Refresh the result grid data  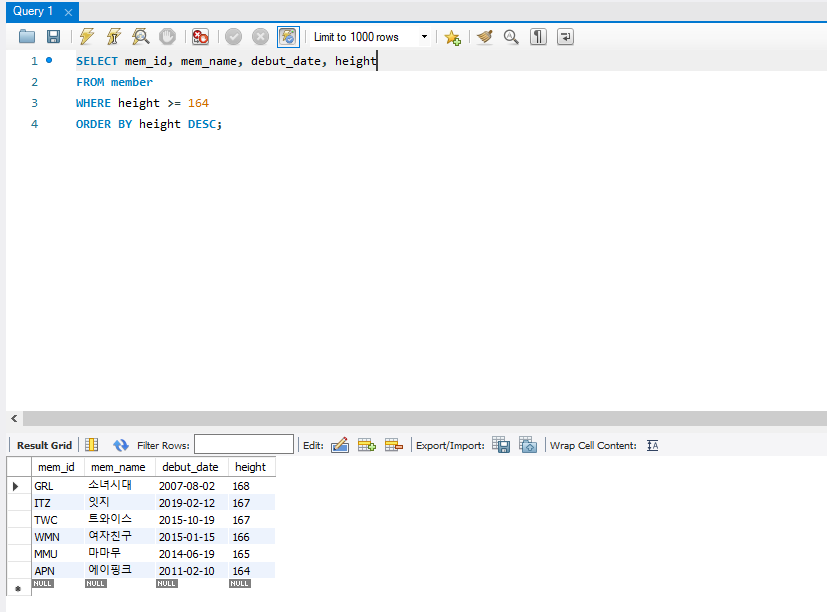coord(121,445)
